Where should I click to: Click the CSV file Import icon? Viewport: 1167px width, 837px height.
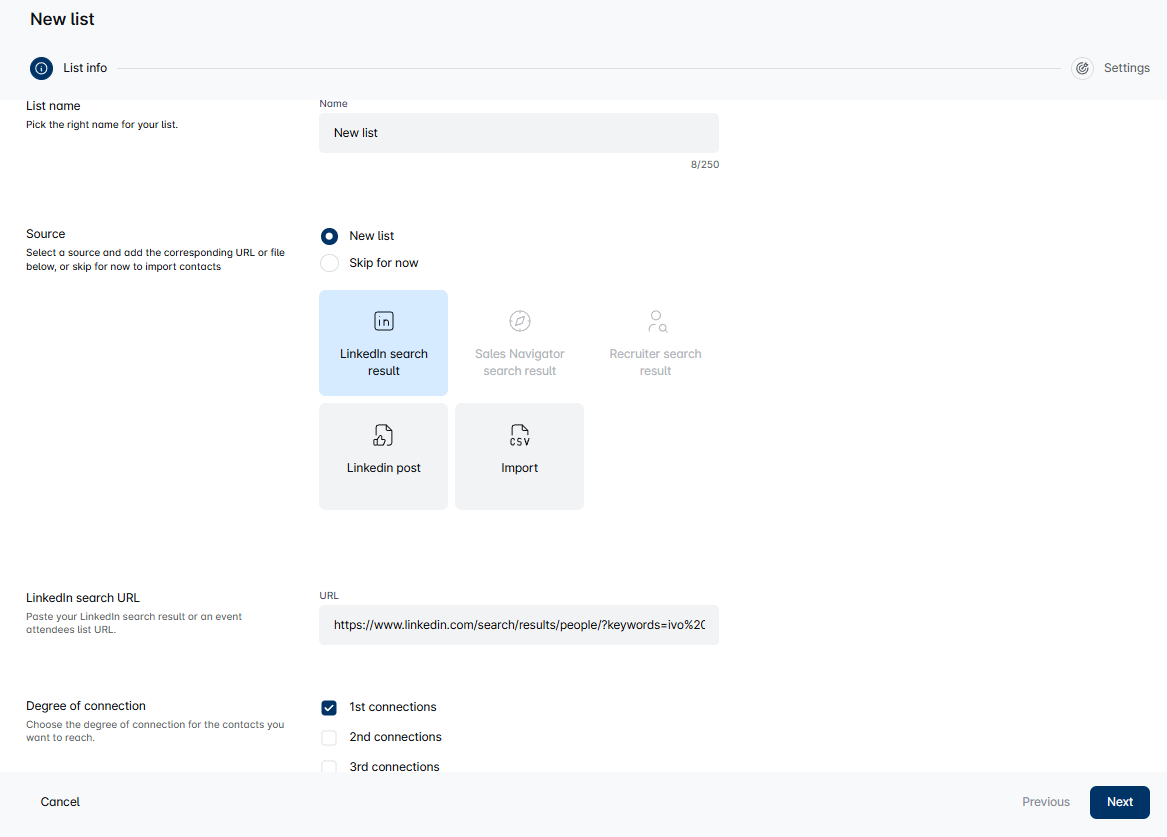(519, 435)
